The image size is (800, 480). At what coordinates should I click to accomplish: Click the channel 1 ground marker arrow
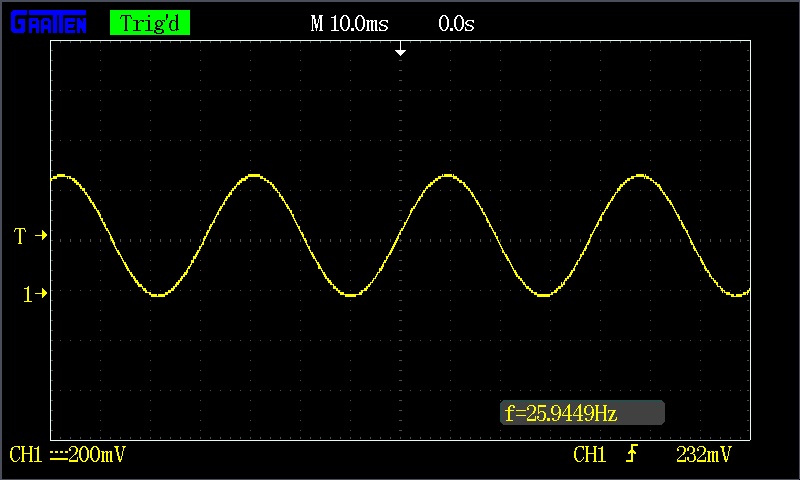point(35,294)
